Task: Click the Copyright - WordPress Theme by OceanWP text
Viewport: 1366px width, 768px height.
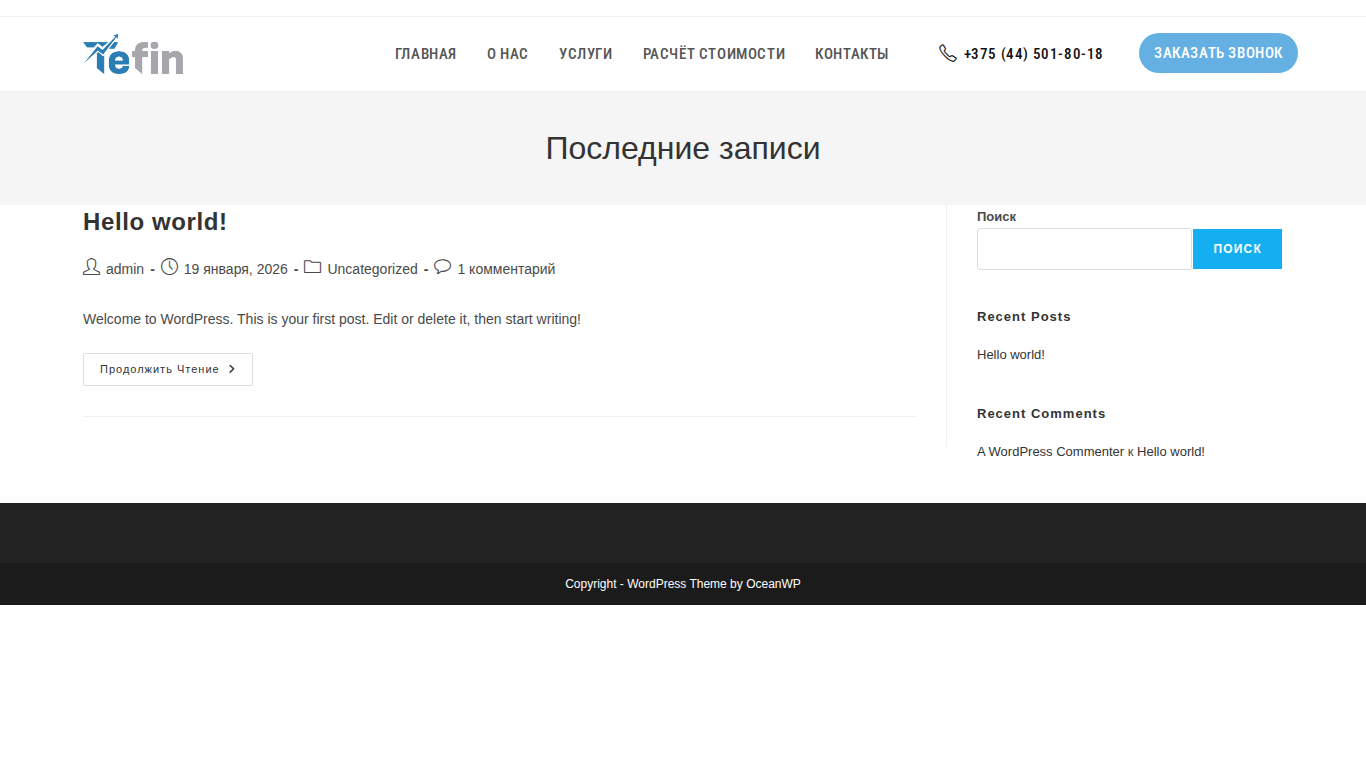Action: [683, 584]
